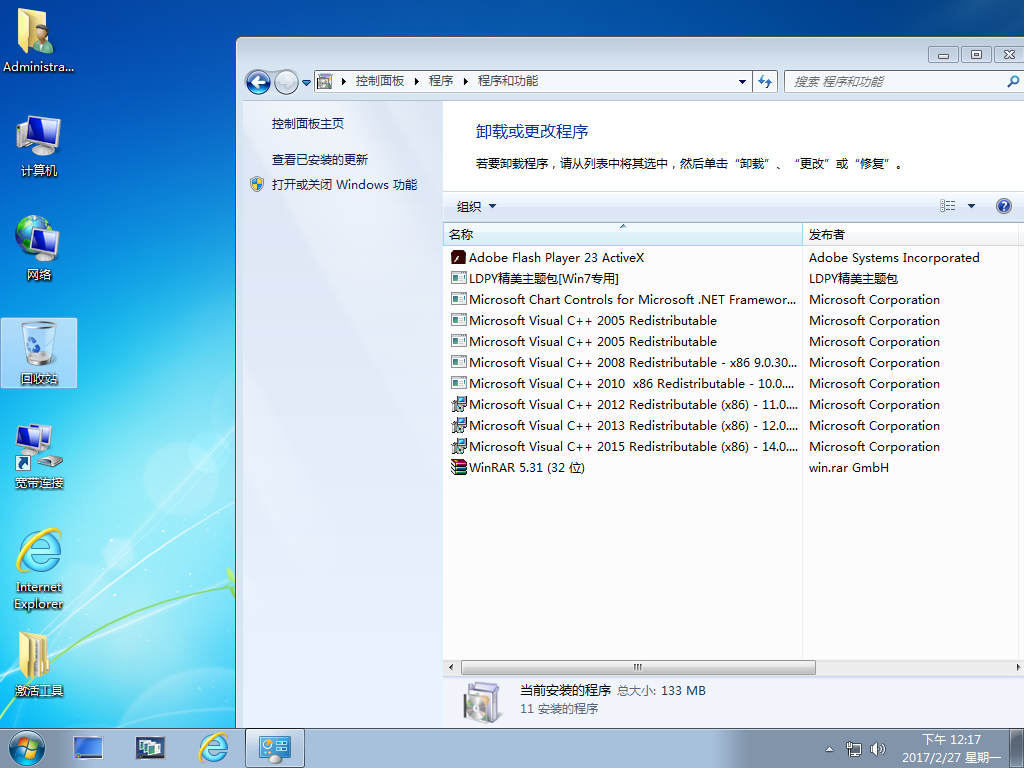The image size is (1024, 768).
Task: Click the search magnifier icon
Action: click(x=1013, y=82)
